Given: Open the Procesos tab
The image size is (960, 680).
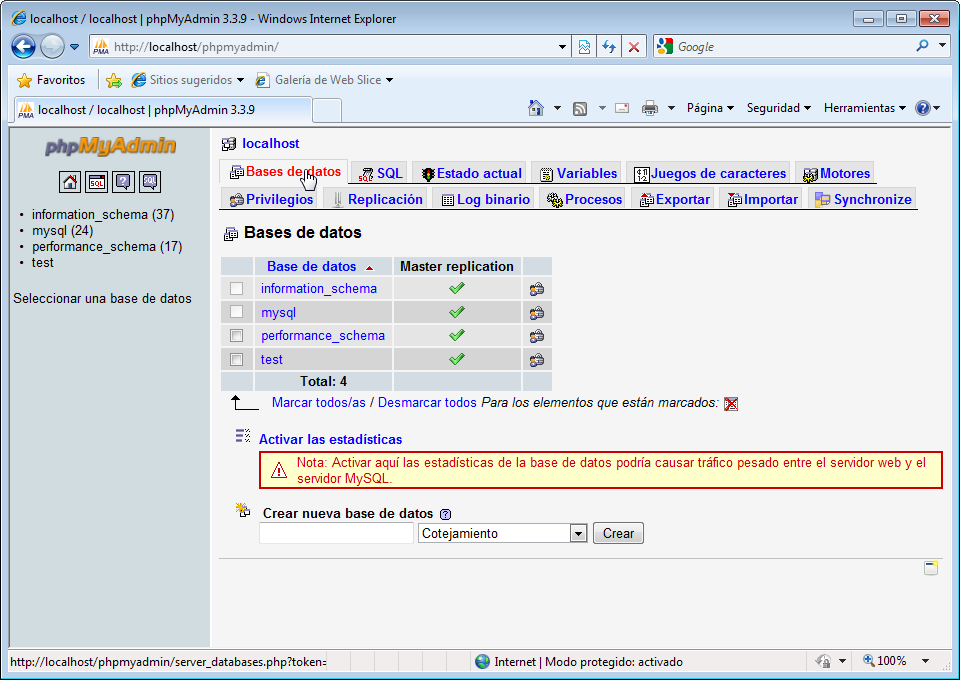Looking at the screenshot, I should tap(584, 200).
